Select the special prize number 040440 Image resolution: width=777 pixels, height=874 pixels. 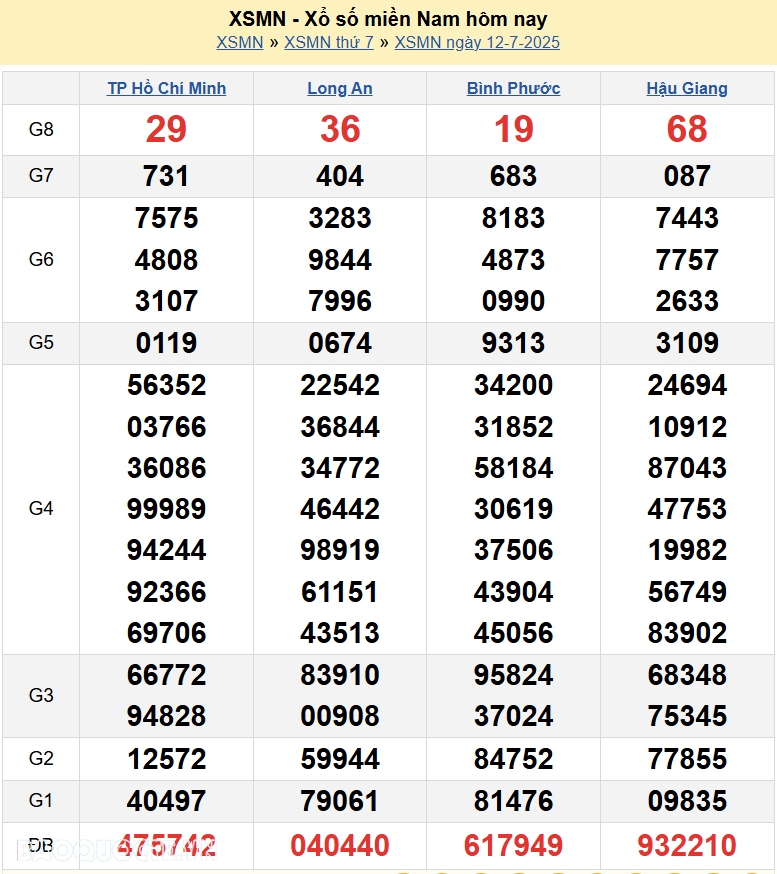(x=340, y=846)
